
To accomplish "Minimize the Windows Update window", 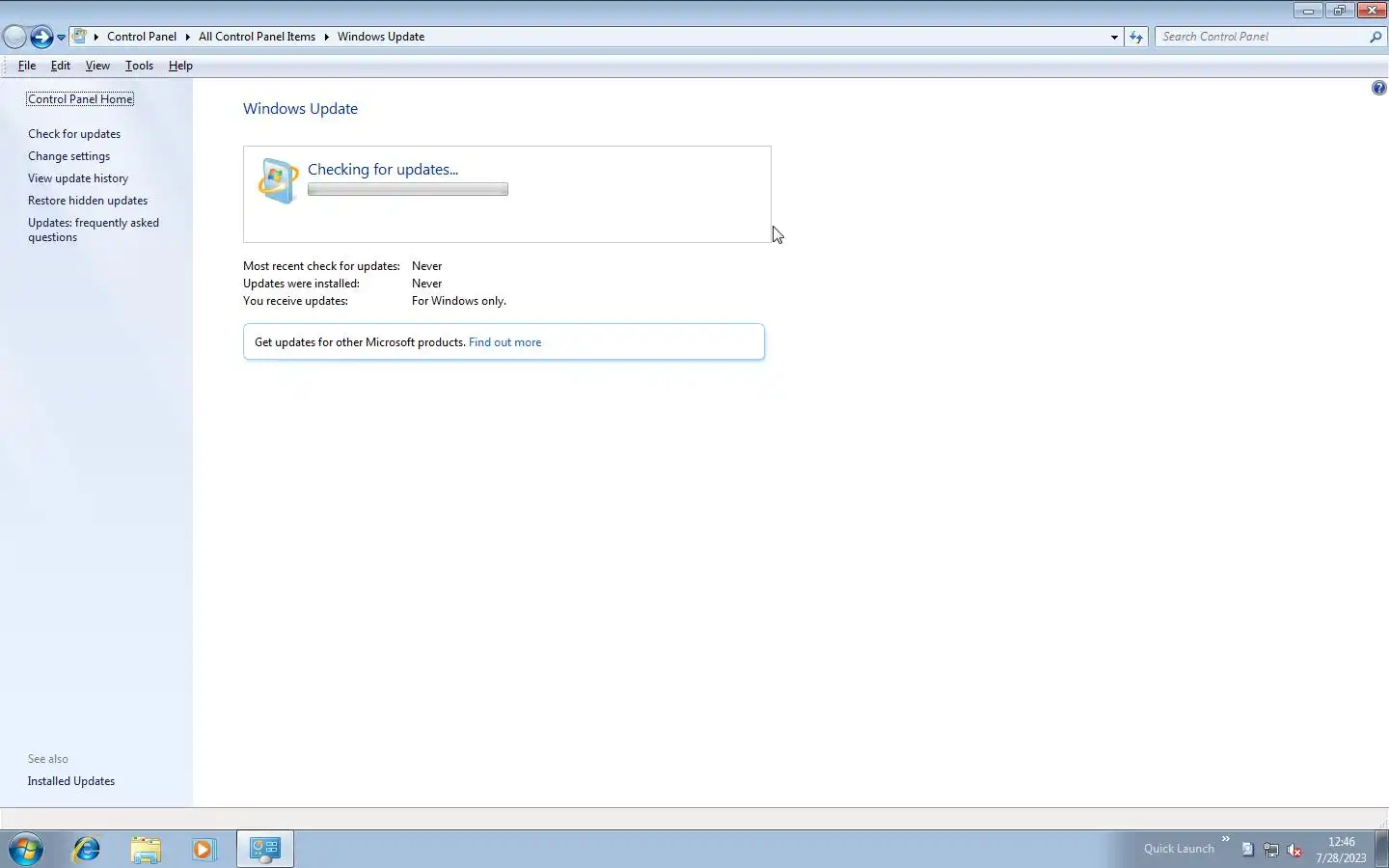I will pos(1308,11).
